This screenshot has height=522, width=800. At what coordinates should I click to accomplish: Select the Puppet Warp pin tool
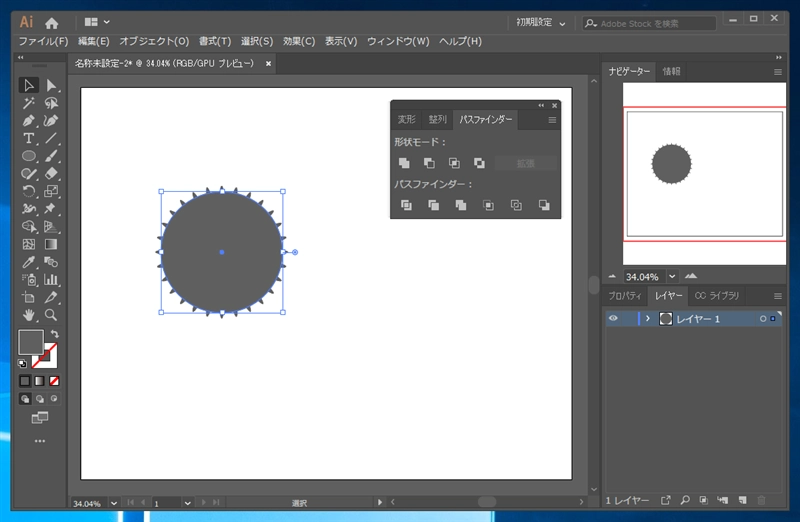coord(51,209)
